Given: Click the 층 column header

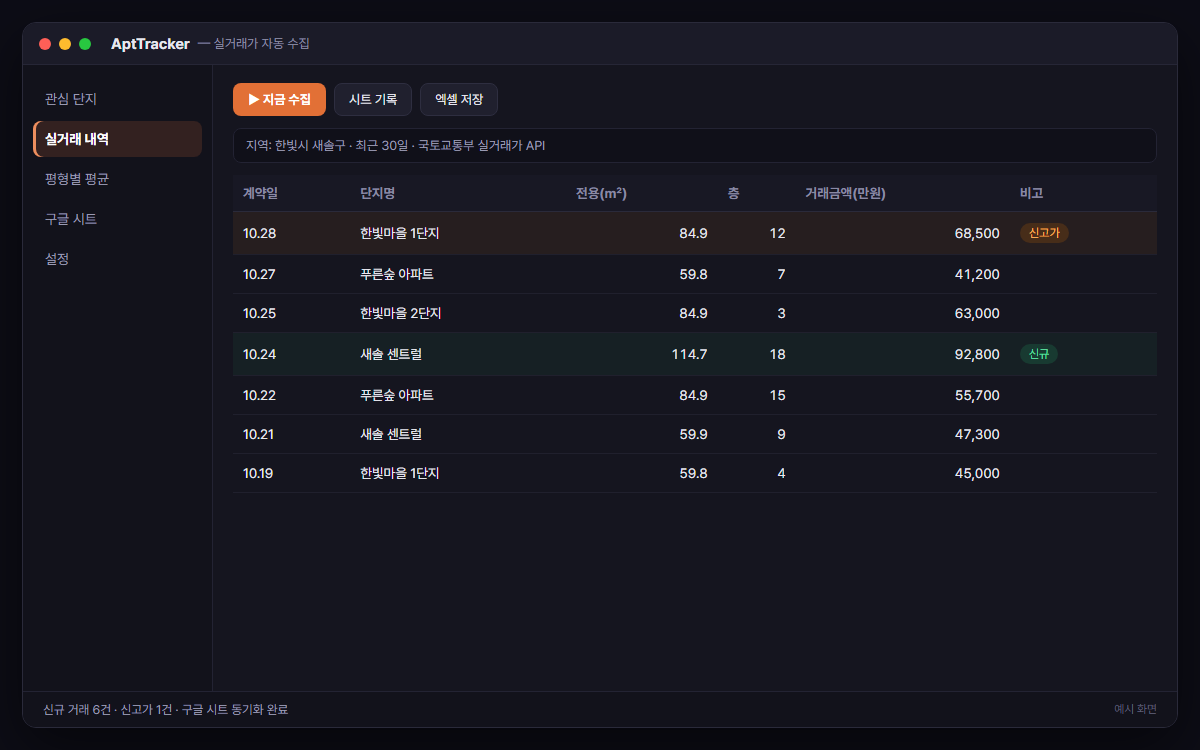Looking at the screenshot, I should click(x=734, y=193).
